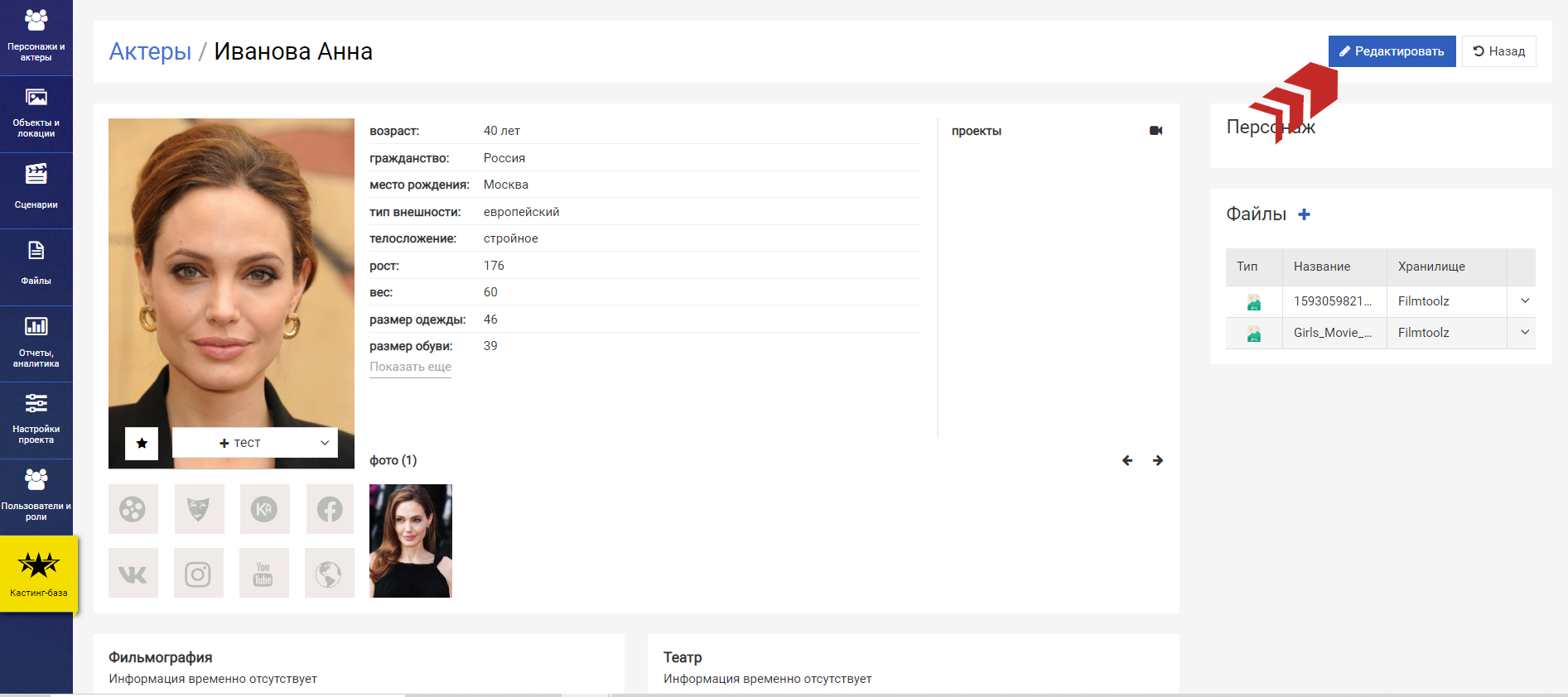Click the стройное body type value
This screenshot has height=697, width=1568.
click(510, 238)
